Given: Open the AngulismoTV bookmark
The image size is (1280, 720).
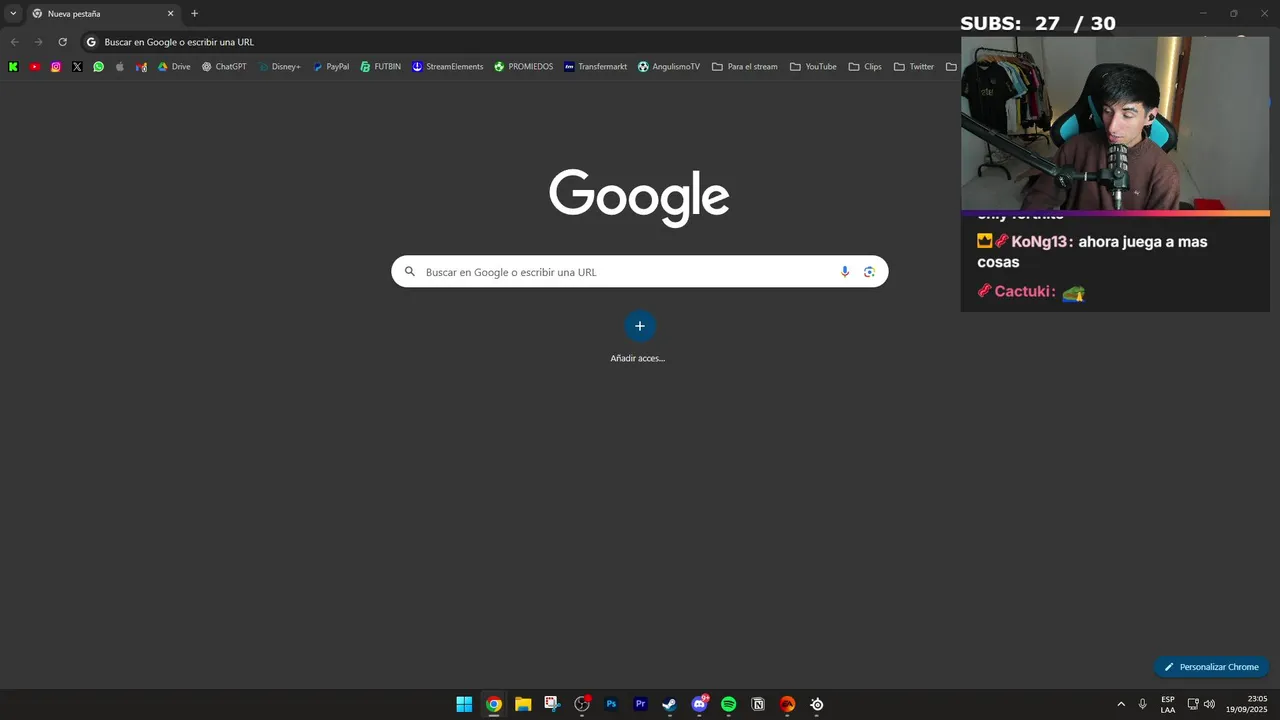Looking at the screenshot, I should (669, 67).
